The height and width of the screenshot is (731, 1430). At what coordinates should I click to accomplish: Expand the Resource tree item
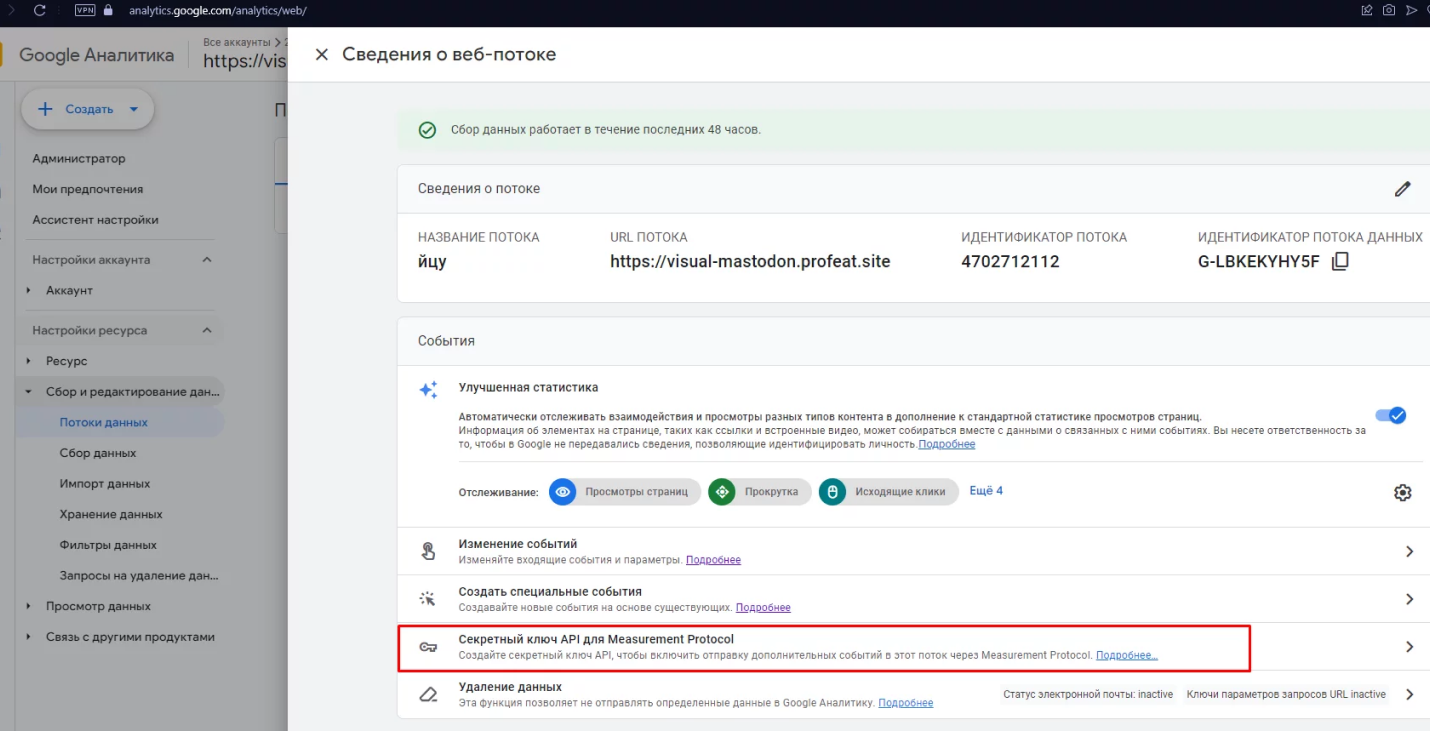[x=29, y=361]
